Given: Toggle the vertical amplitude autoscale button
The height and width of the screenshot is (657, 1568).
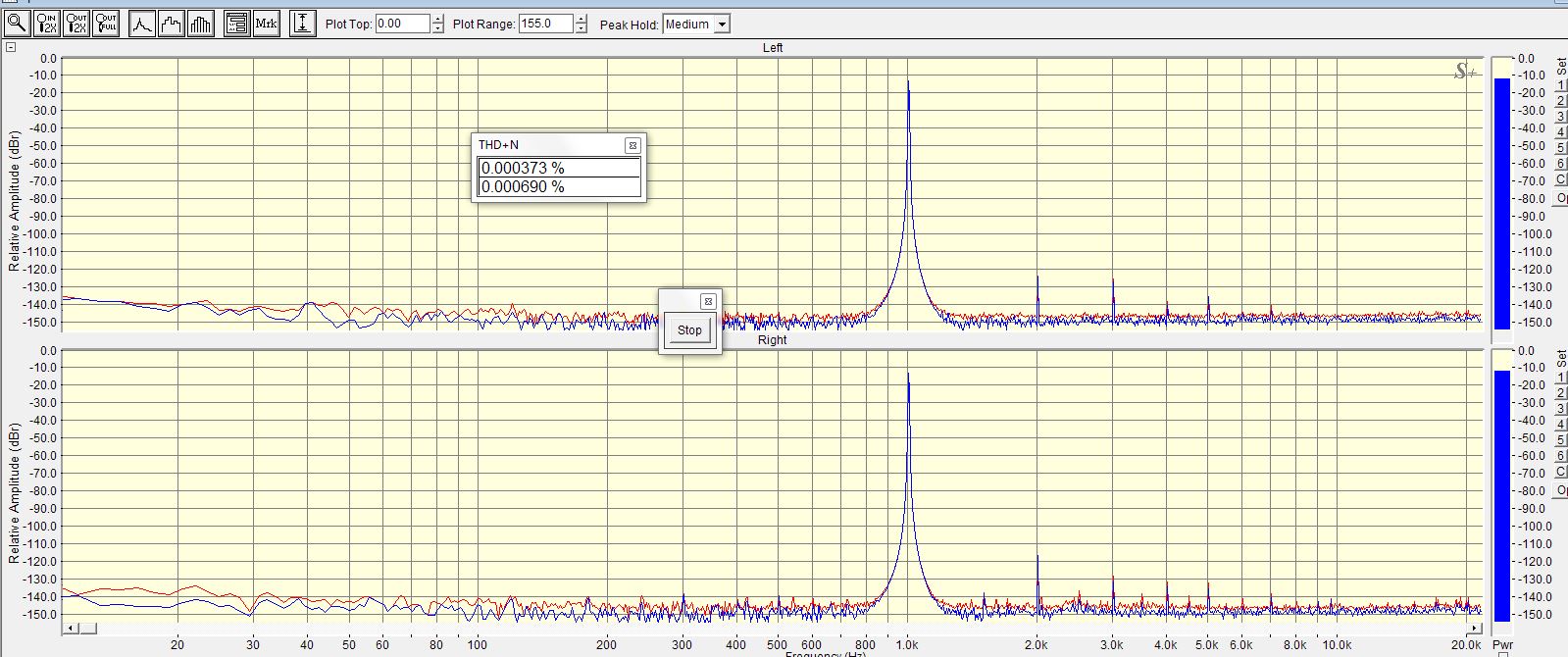Looking at the screenshot, I should pyautogui.click(x=303, y=24).
